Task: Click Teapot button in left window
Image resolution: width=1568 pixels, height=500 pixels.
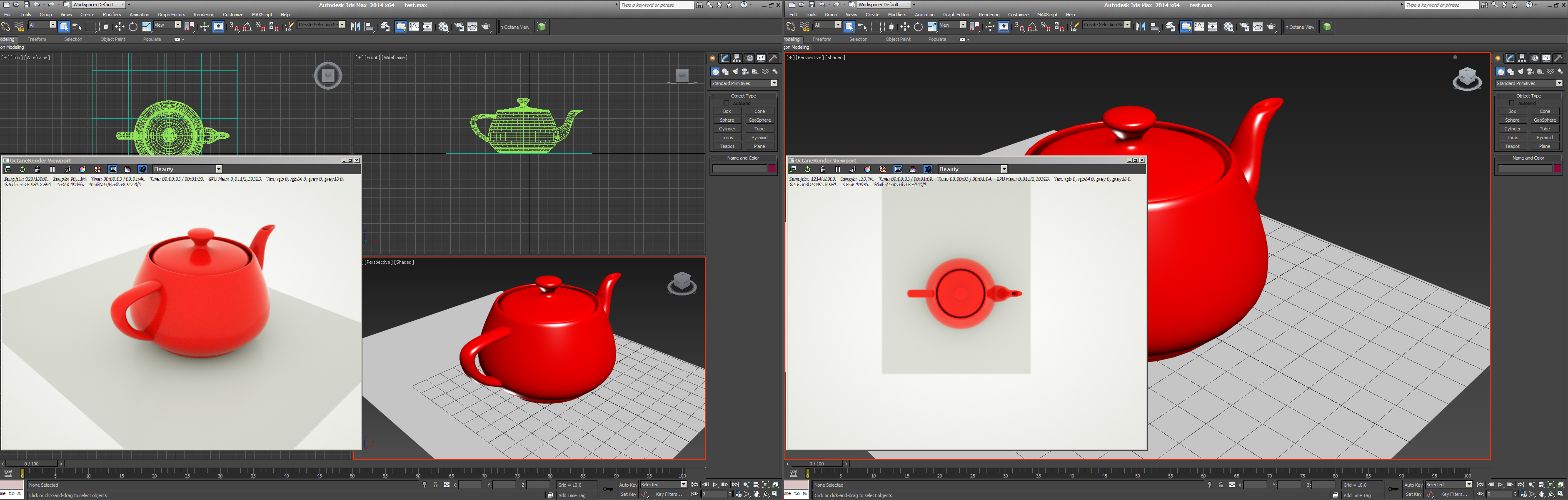Action: coord(727,146)
